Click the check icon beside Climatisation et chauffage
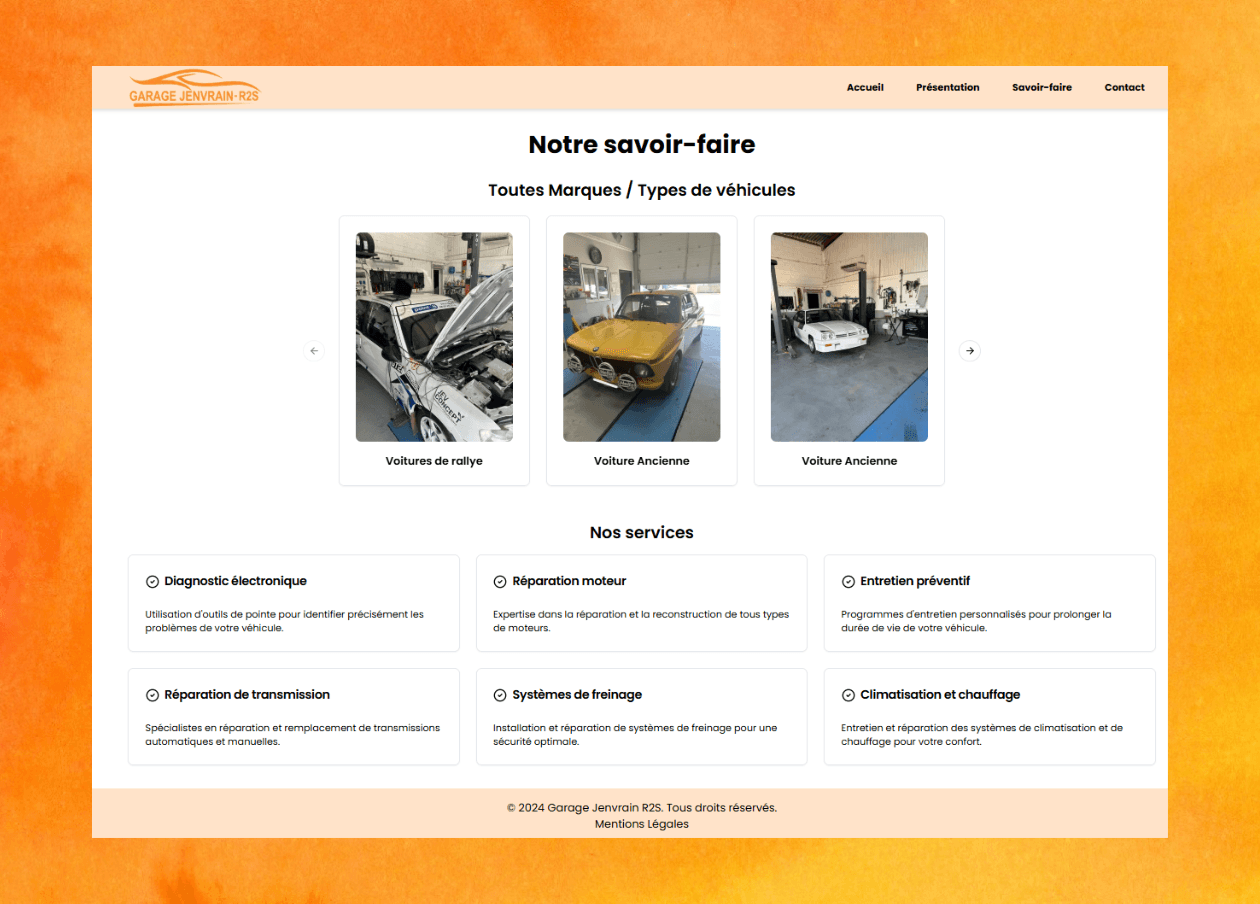 (x=848, y=695)
